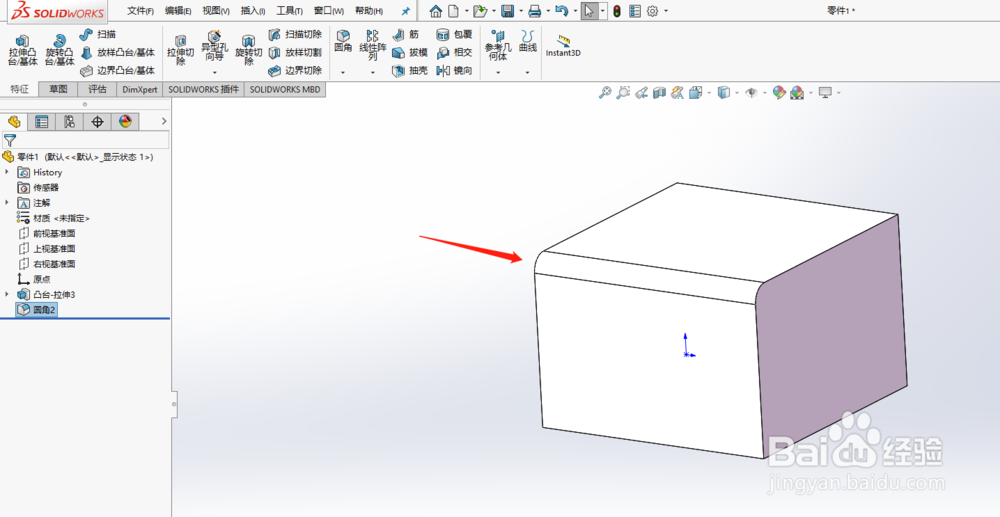1000x517 pixels.
Task: Open the 圆角 fillet dropdown arrow
Action: [x=343, y=73]
